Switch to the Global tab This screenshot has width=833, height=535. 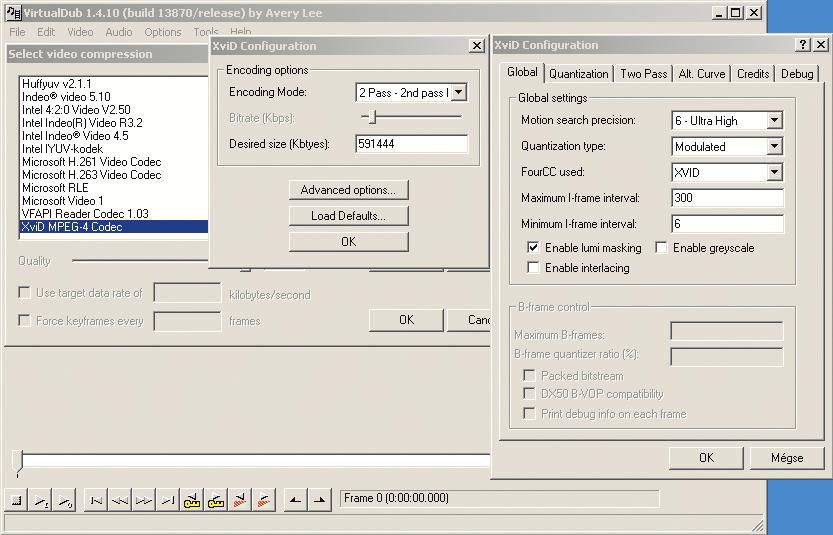point(522,72)
